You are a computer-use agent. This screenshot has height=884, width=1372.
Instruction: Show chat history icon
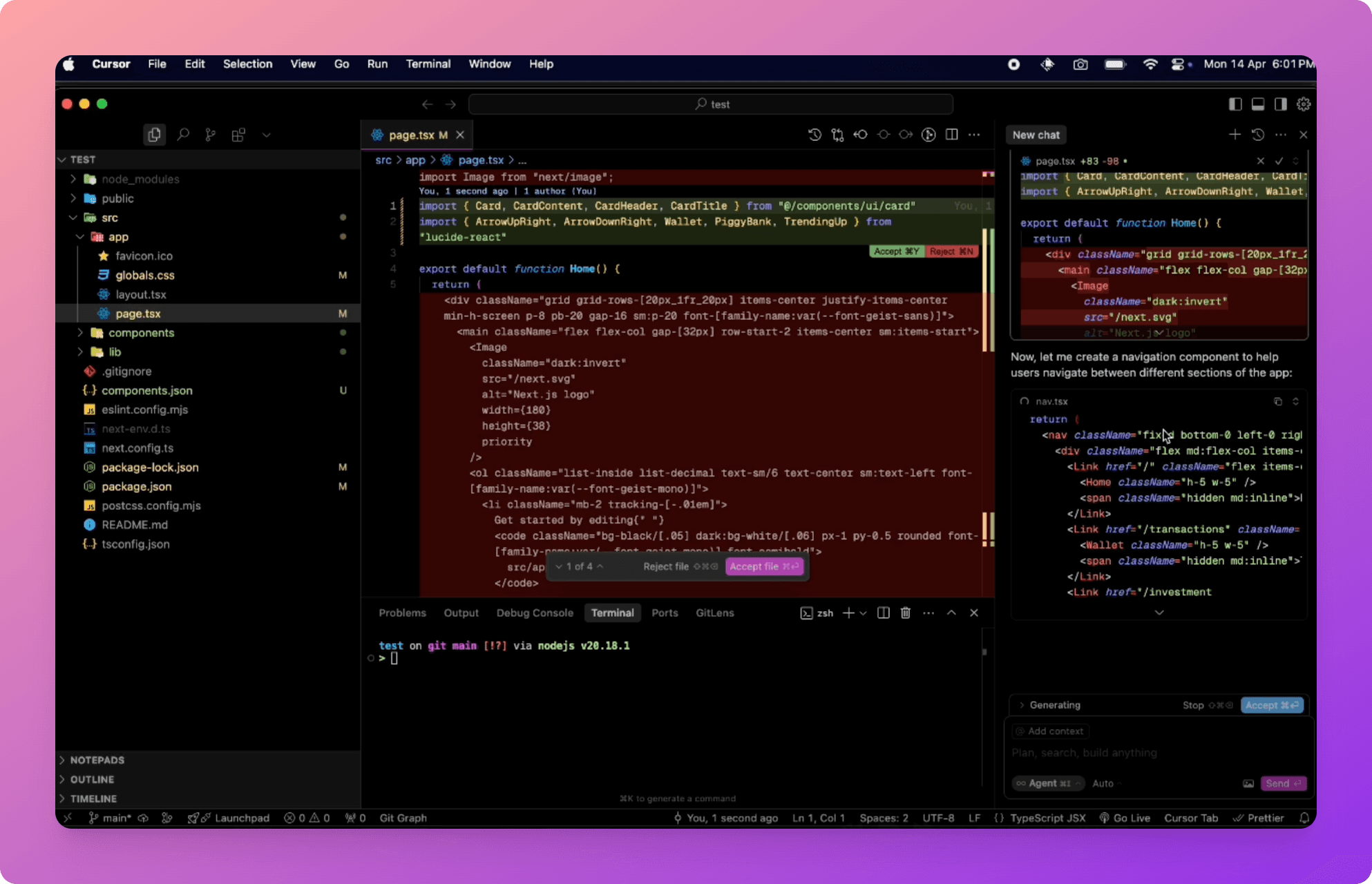coord(1258,135)
